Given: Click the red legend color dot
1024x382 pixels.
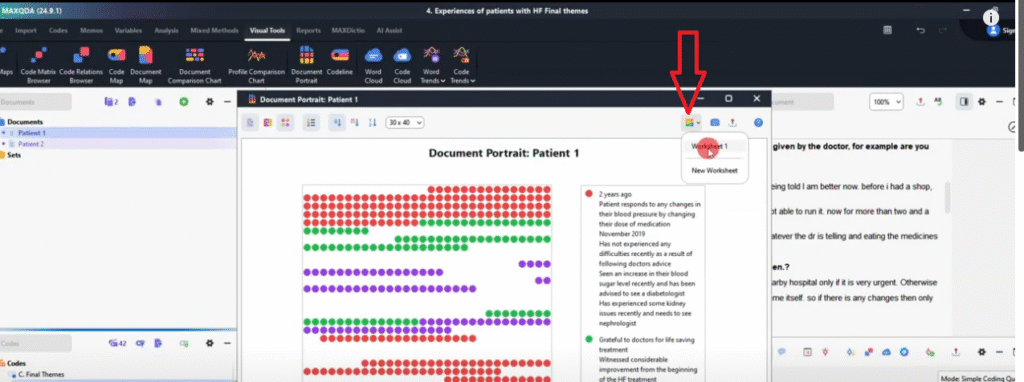Looking at the screenshot, I should (589, 194).
